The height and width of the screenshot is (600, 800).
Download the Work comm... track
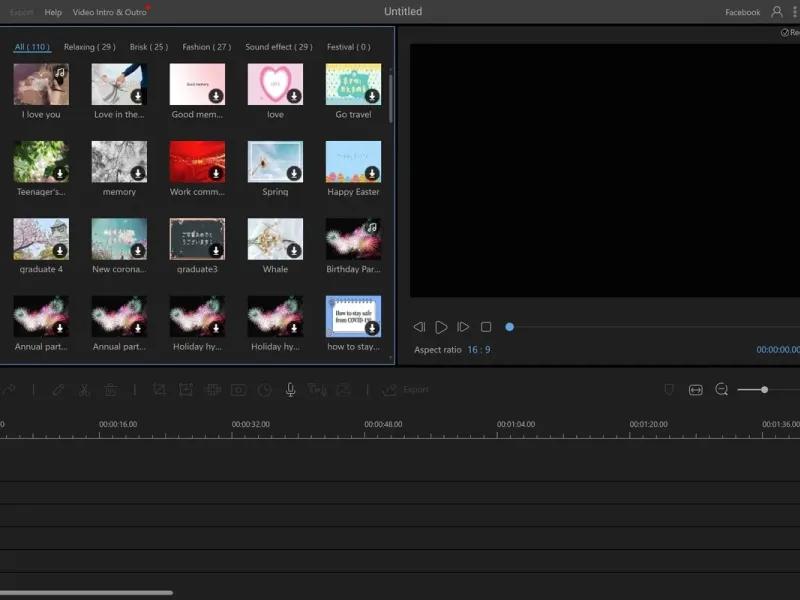216,173
